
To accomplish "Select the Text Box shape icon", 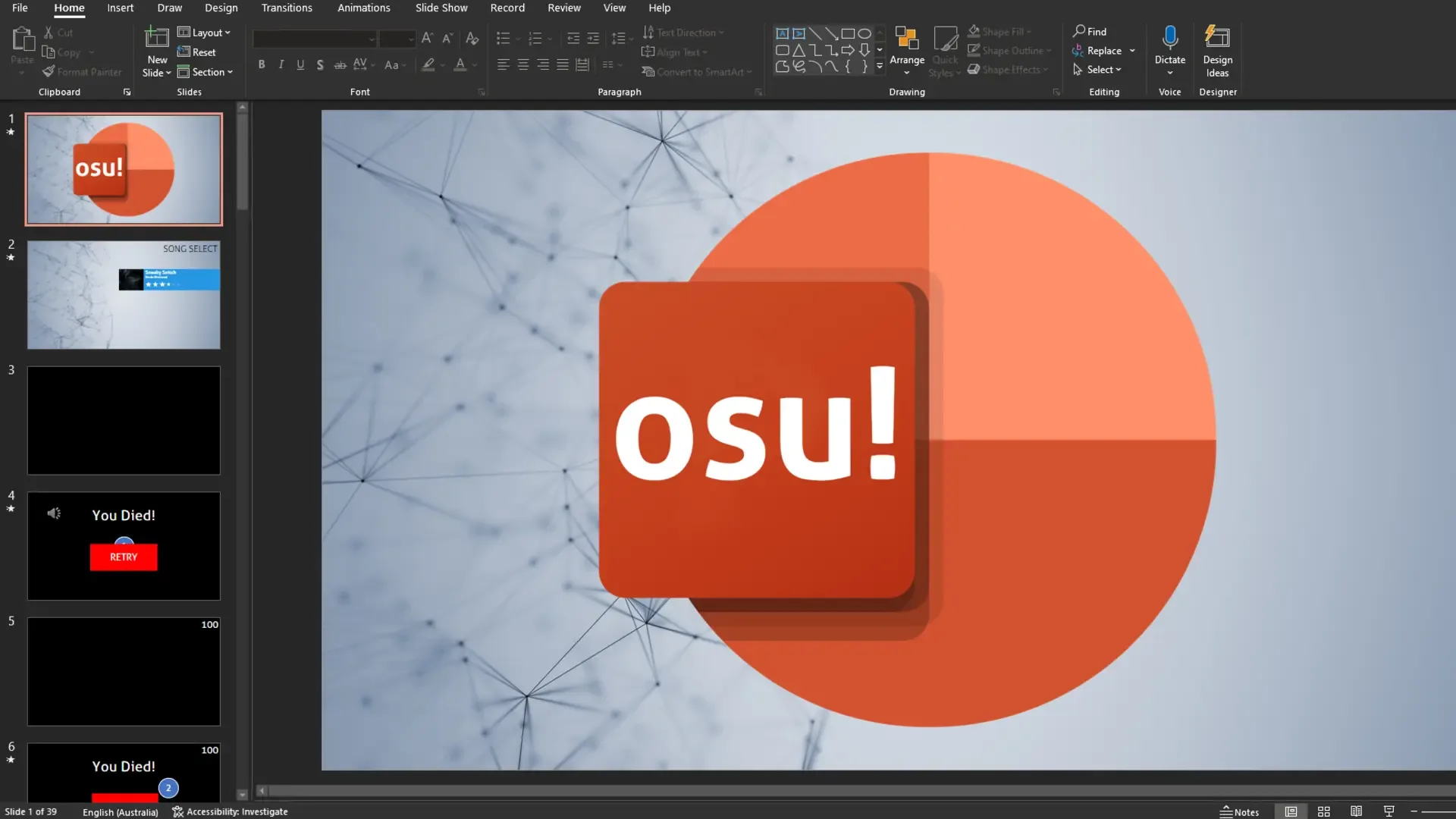I will pyautogui.click(x=782, y=33).
